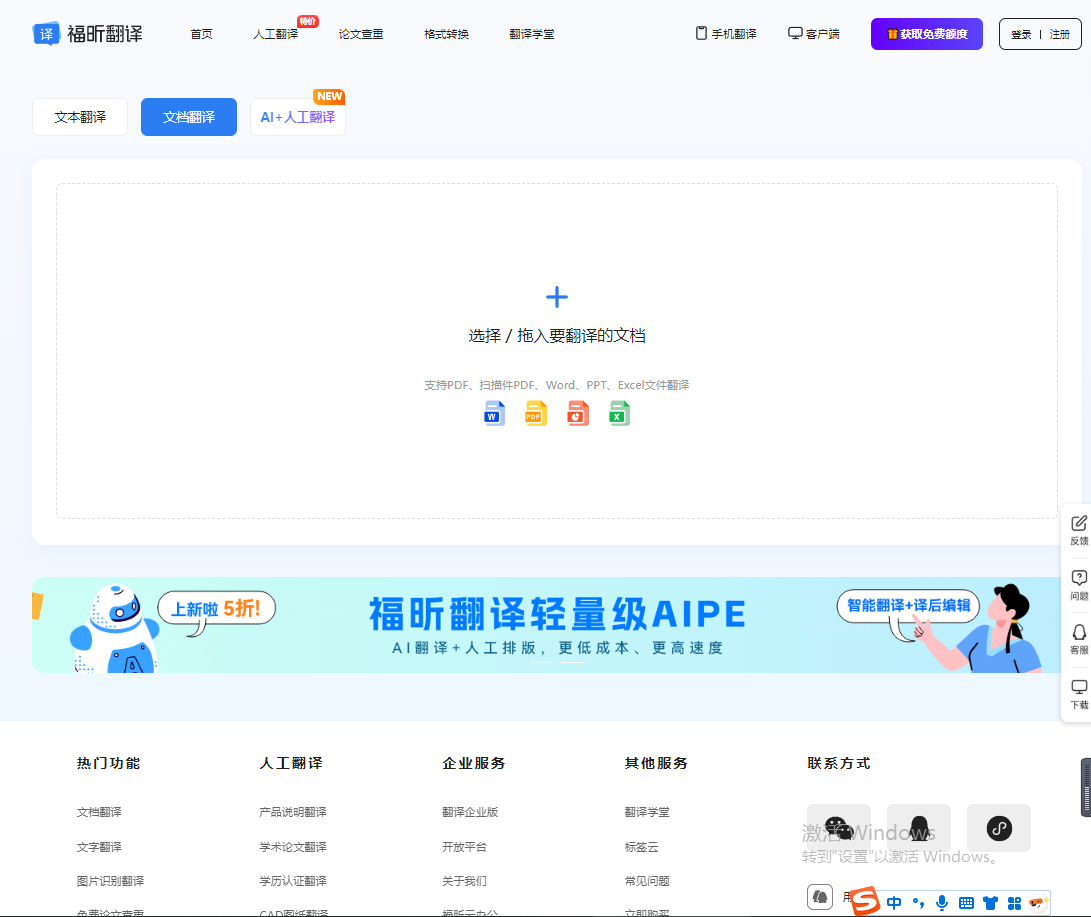Open the Sogou toolbox grid icon
Image resolution: width=1091 pixels, height=917 pixels.
pyautogui.click(x=1014, y=903)
